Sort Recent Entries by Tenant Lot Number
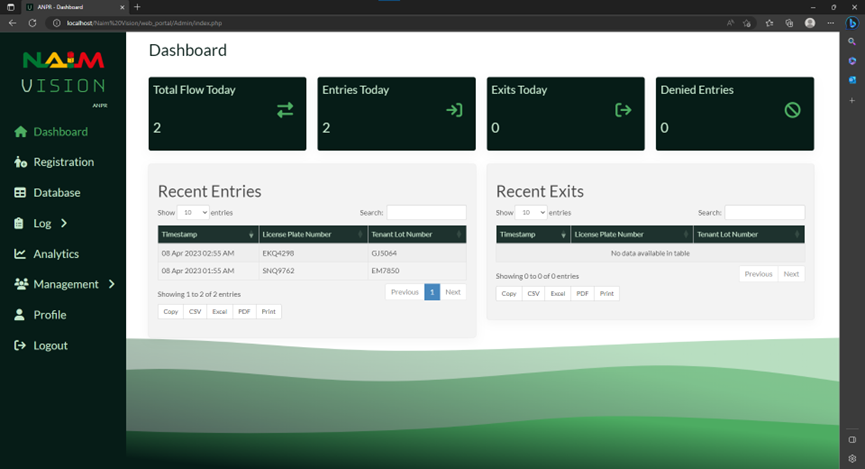 417,234
